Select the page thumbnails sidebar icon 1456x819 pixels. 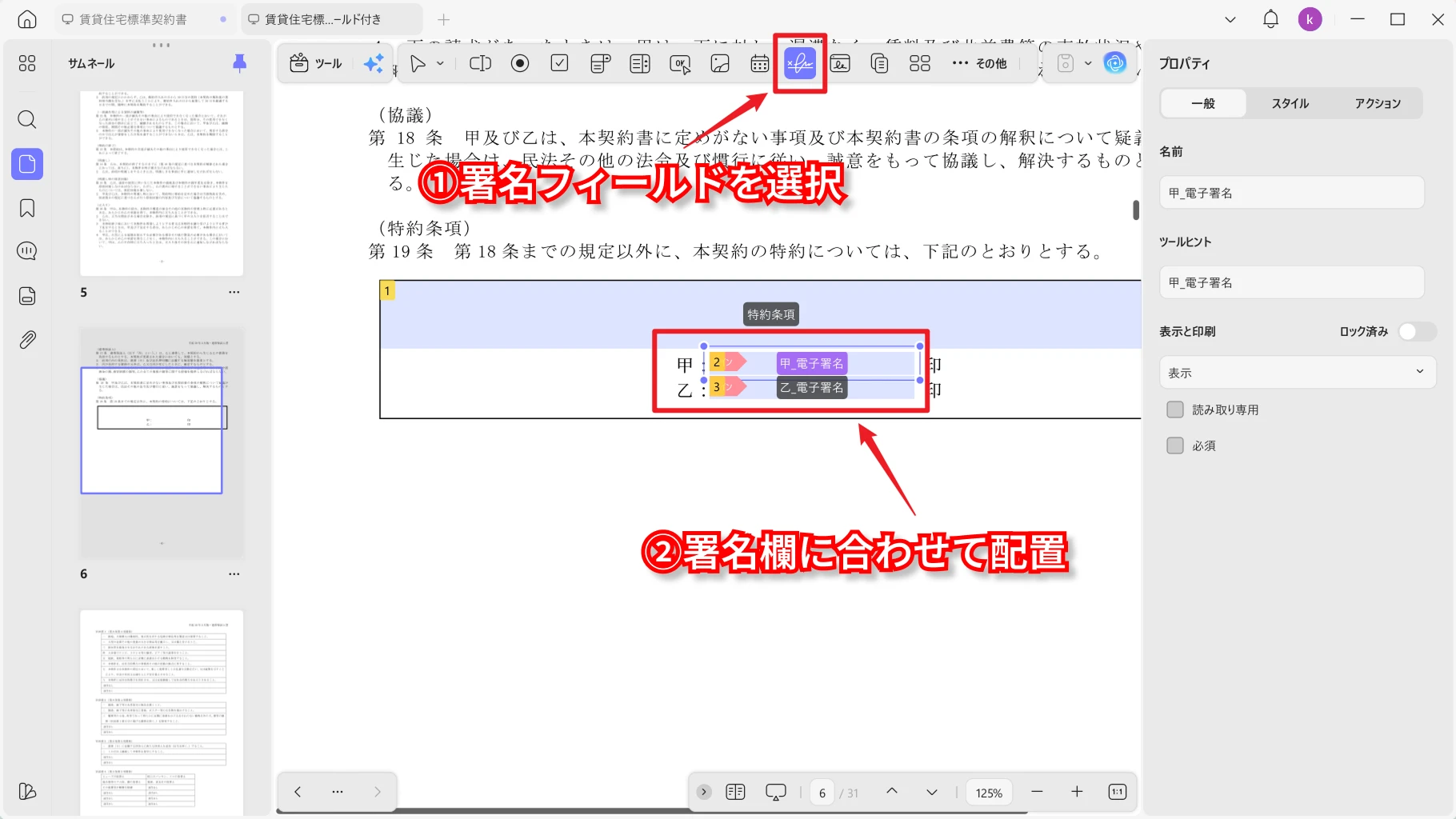[x=27, y=164]
